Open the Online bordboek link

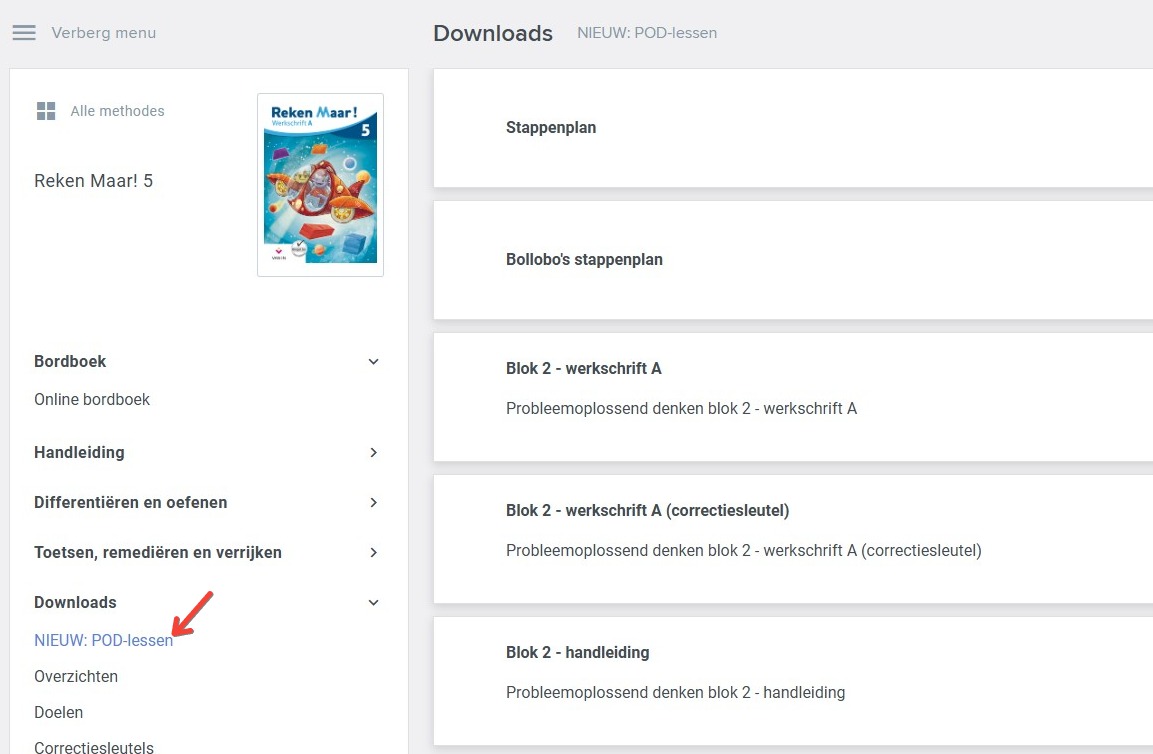click(x=92, y=400)
